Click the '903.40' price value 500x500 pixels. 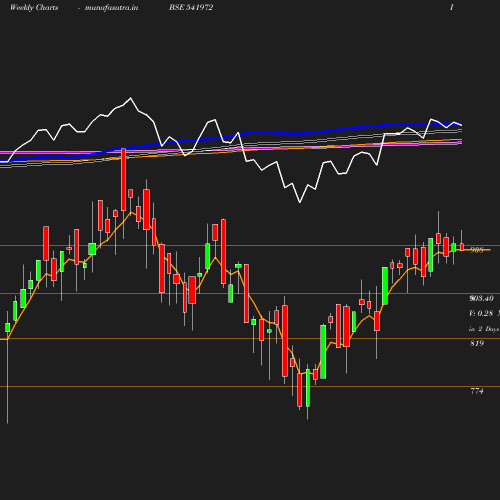pos(481,298)
